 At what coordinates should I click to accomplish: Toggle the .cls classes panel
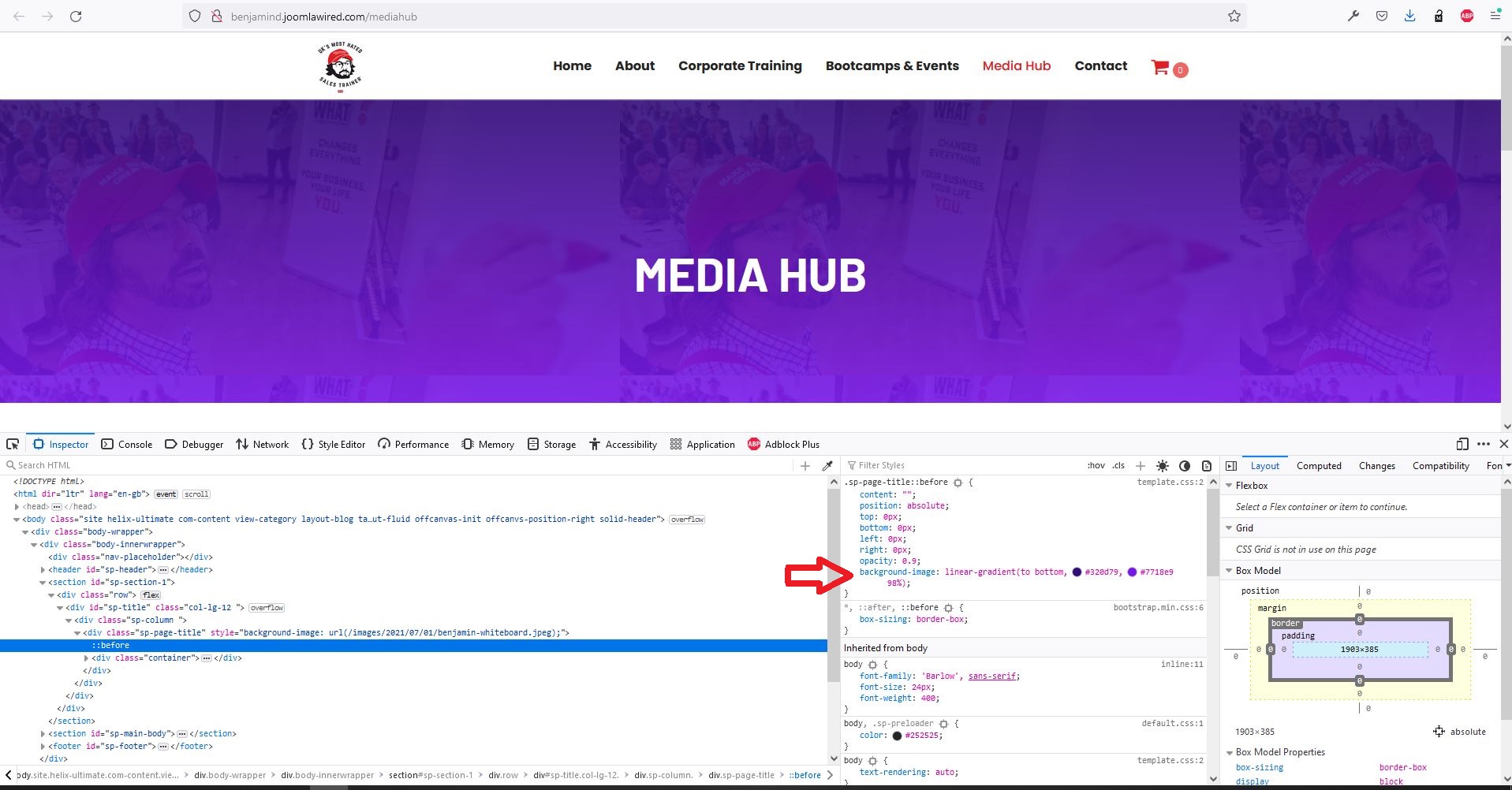click(1118, 466)
